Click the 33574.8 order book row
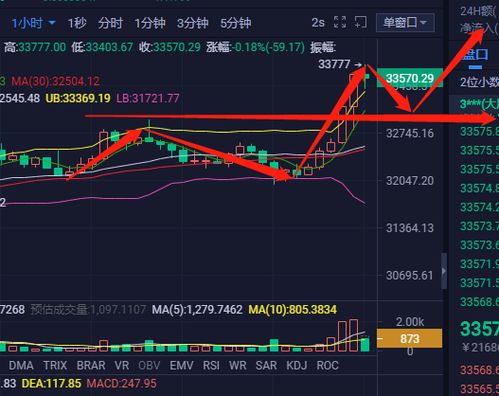 pos(479,188)
